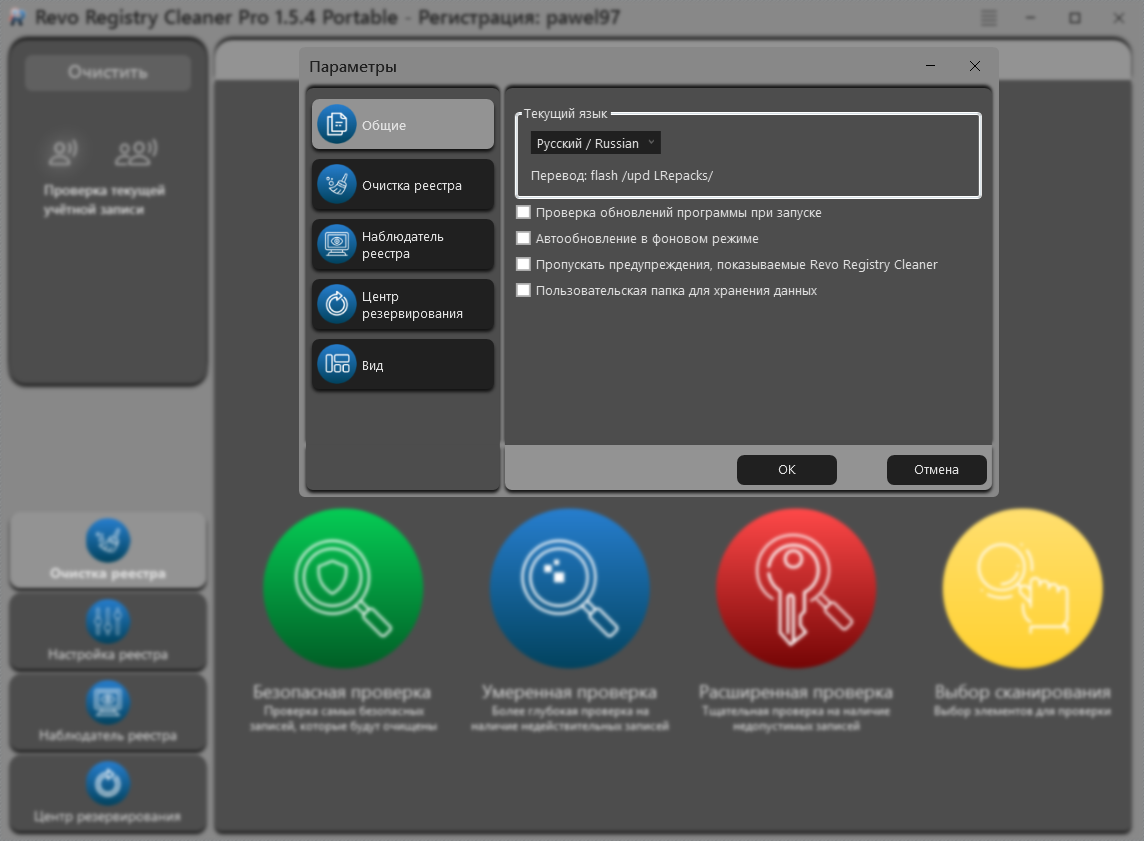Image resolution: width=1144 pixels, height=841 pixels.
Task: Confirm settings with the OK button
Action: pyautogui.click(x=786, y=470)
